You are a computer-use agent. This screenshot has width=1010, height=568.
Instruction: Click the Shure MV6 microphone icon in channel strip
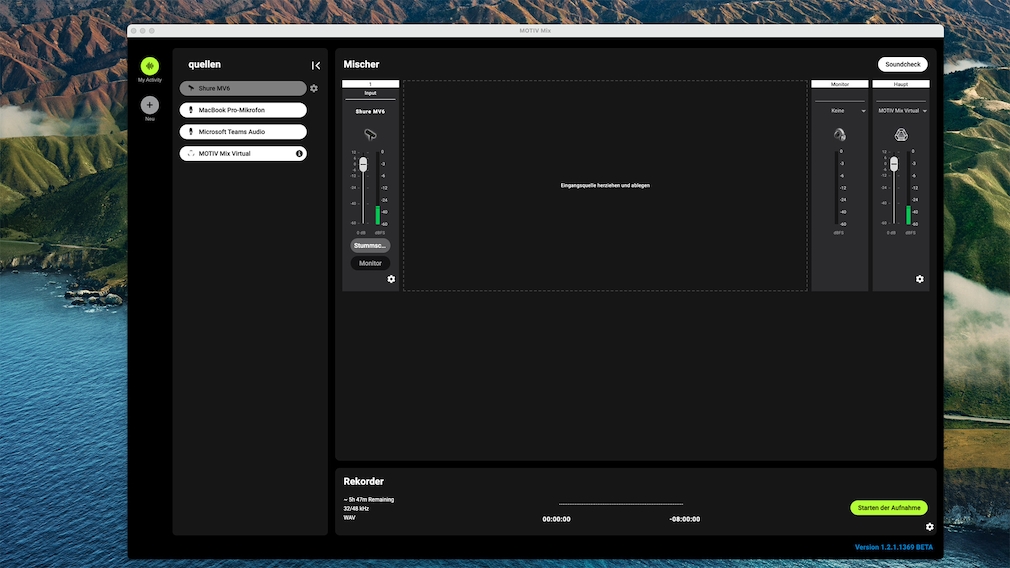(x=370, y=135)
